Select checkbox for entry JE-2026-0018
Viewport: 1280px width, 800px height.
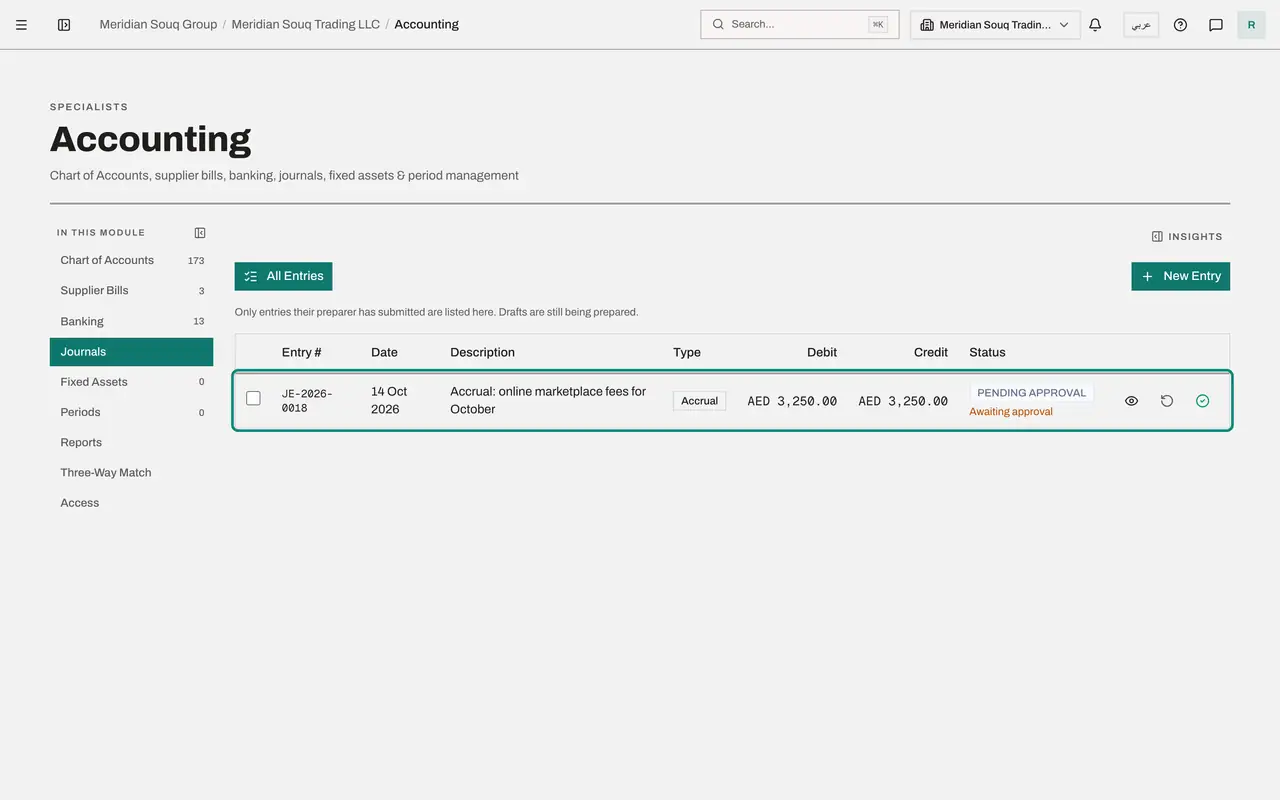point(253,398)
